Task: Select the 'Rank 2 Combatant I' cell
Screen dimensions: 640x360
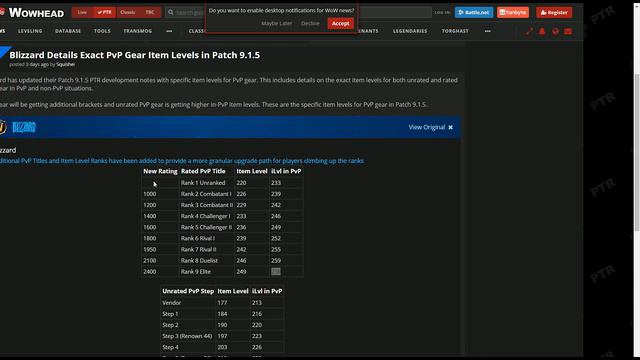Action: 206,194
